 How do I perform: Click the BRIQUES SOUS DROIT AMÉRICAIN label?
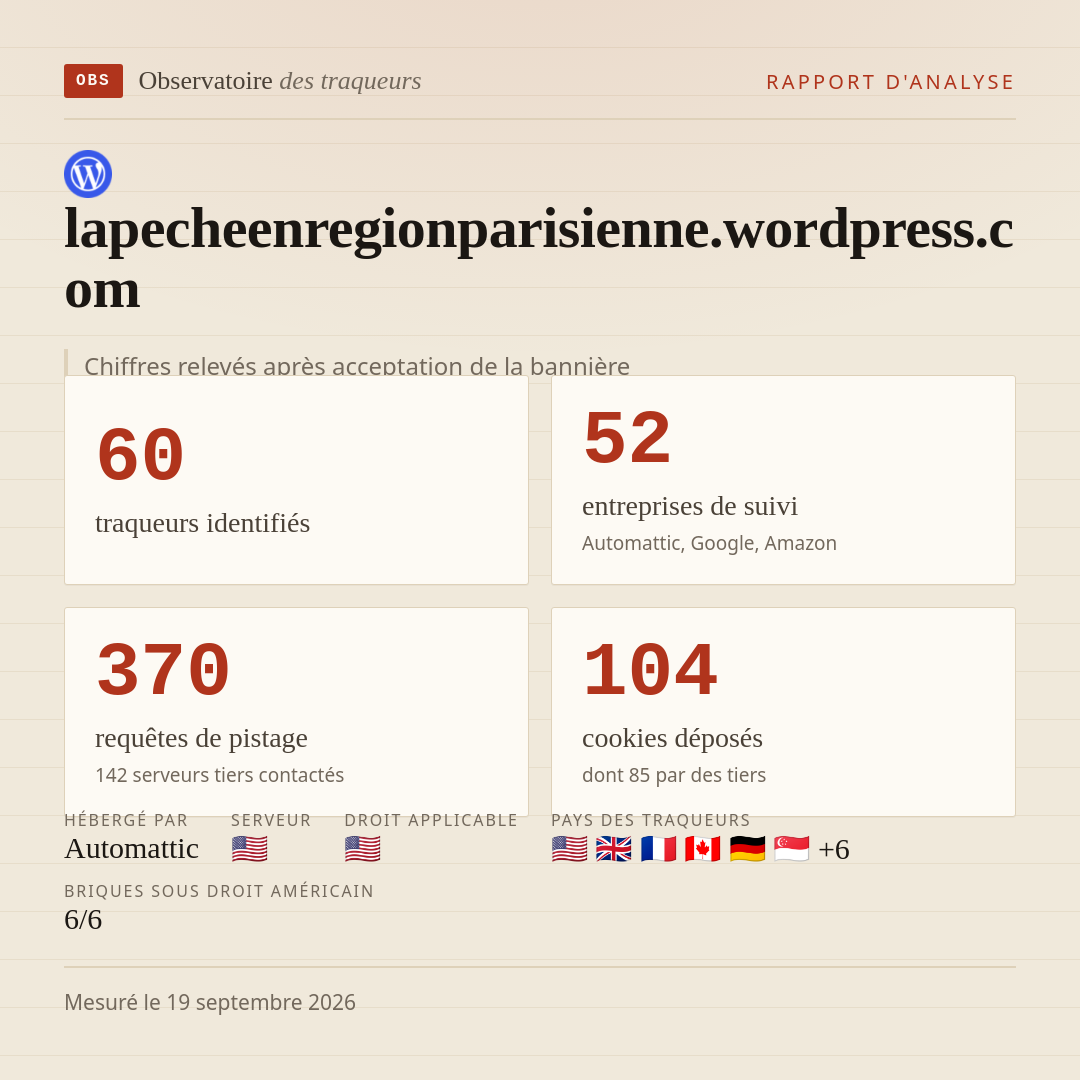tap(219, 891)
